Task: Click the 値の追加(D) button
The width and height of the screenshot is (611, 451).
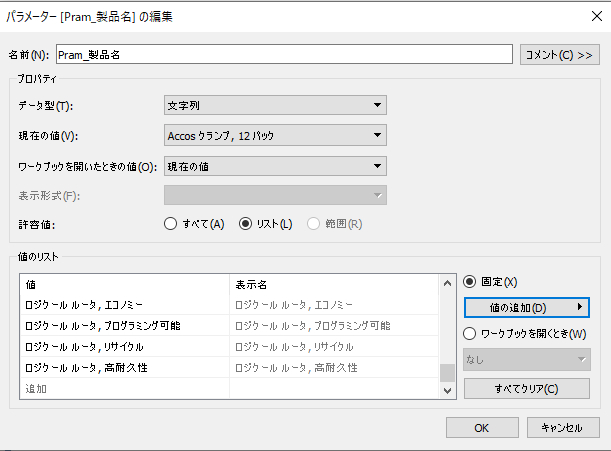Action: coord(525,307)
